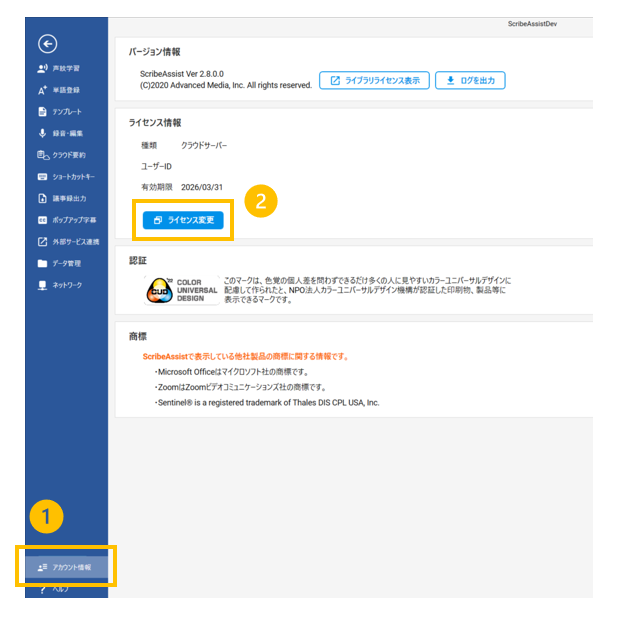
Task: Click the 外部サービス連携 external link icon
Action: point(42,242)
